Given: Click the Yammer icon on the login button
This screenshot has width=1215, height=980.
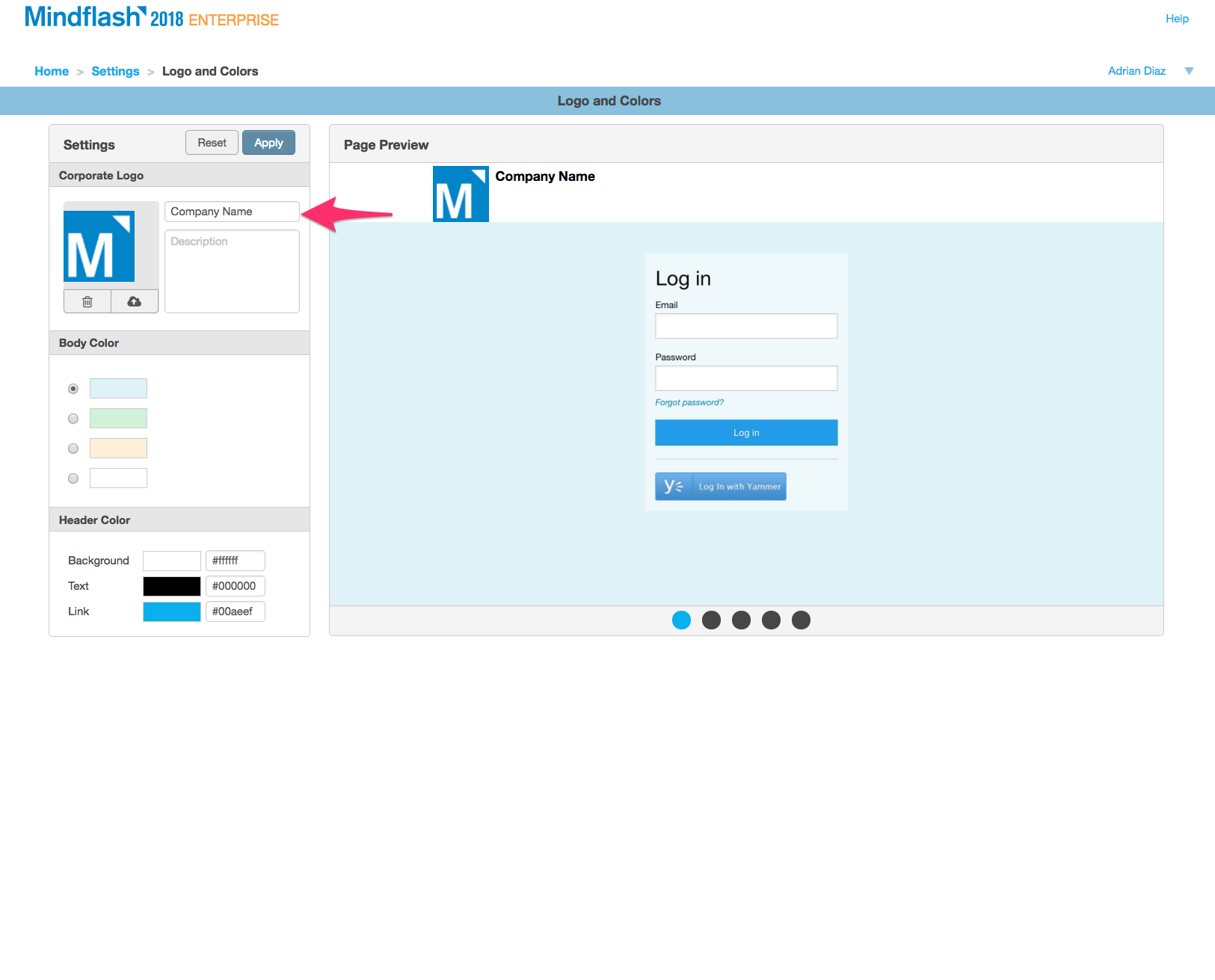Looking at the screenshot, I should pyautogui.click(x=672, y=486).
